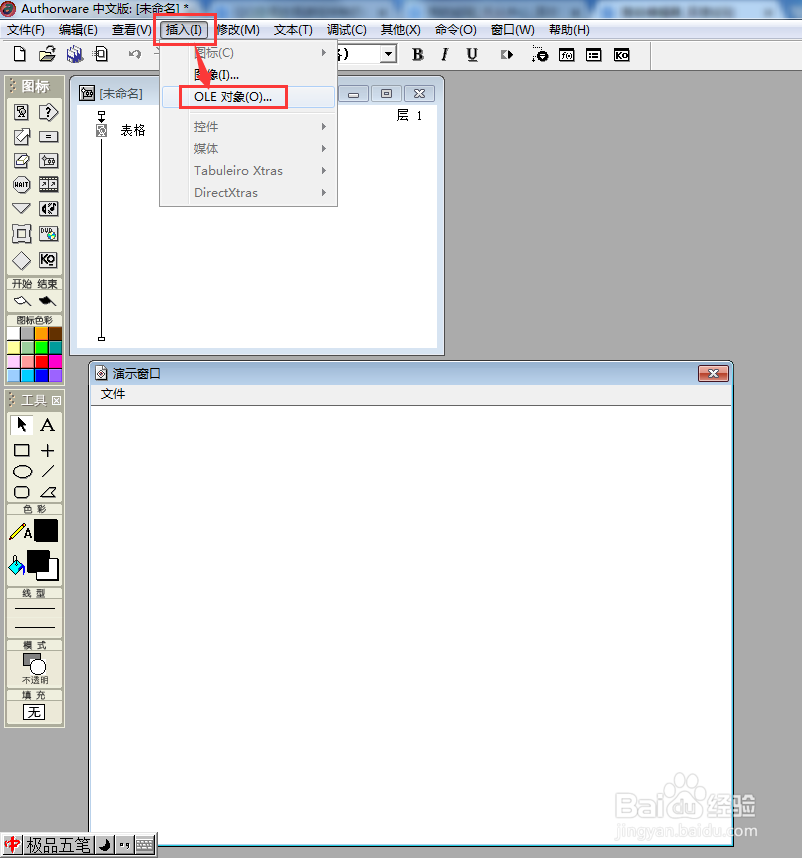Toggle Bold formatting
The width and height of the screenshot is (802, 858).
[417, 54]
